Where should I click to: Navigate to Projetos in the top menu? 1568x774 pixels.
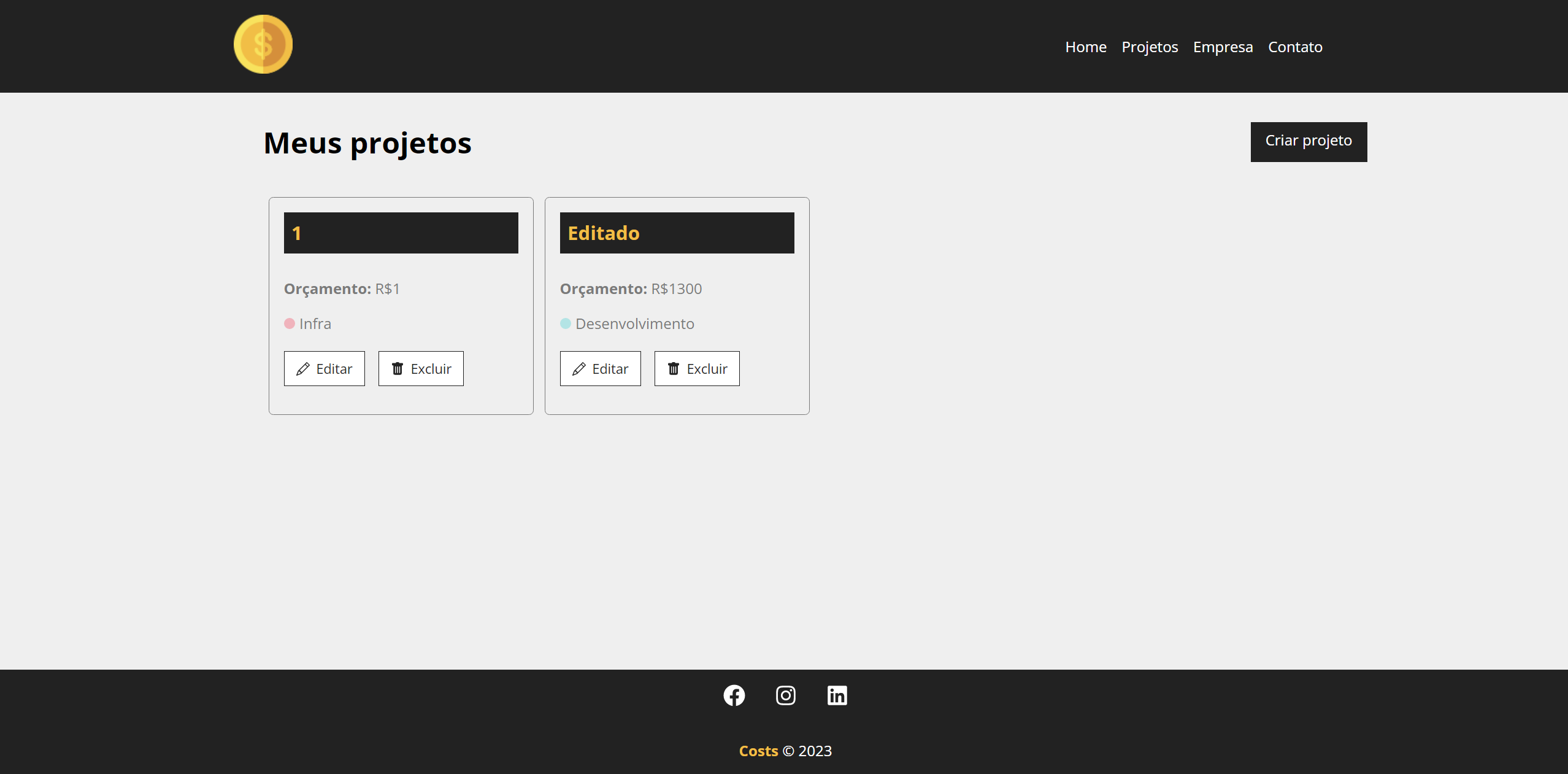1150,47
